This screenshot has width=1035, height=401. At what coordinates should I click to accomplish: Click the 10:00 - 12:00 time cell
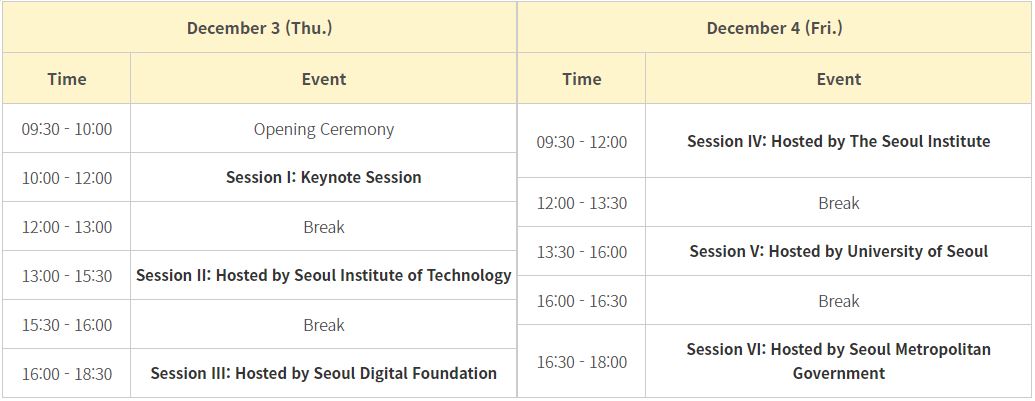[67, 177]
